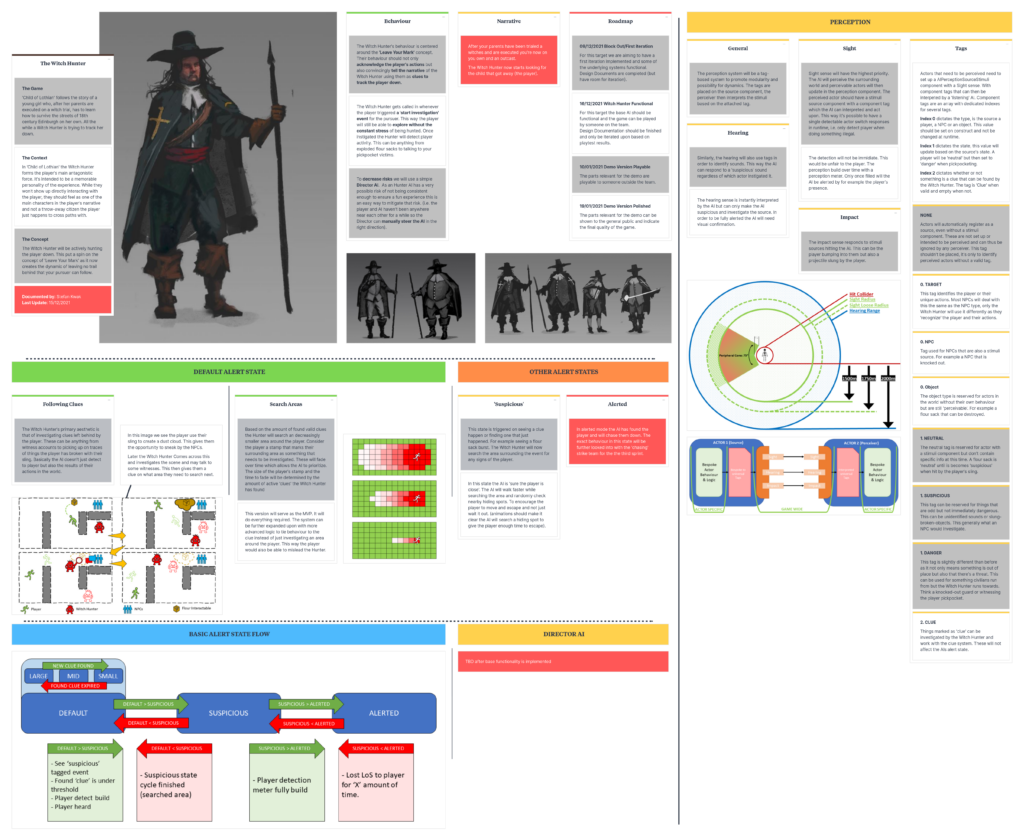Click the player figure in the perception diagram center
Screen dimensions: 1024x830
tap(762, 354)
